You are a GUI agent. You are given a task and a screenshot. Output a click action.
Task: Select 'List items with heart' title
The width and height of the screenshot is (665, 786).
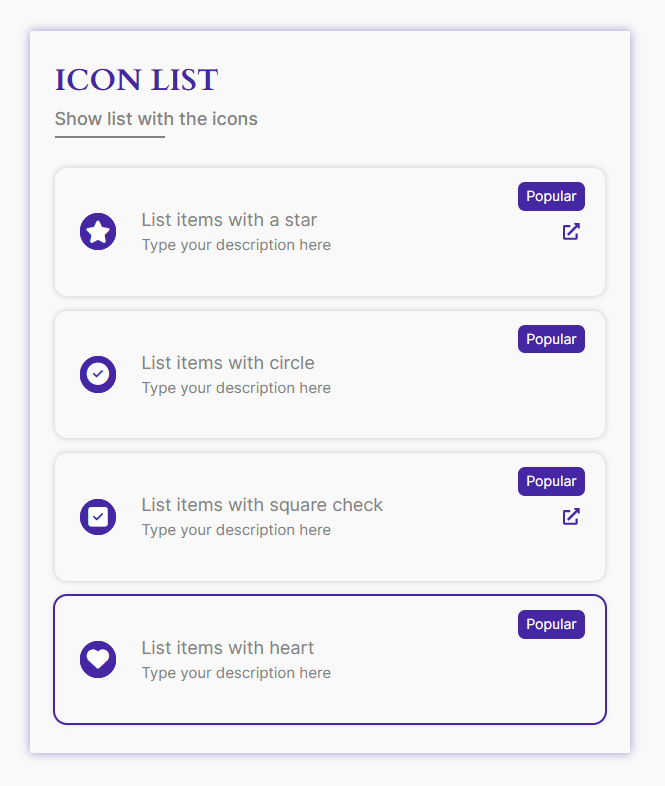(228, 648)
